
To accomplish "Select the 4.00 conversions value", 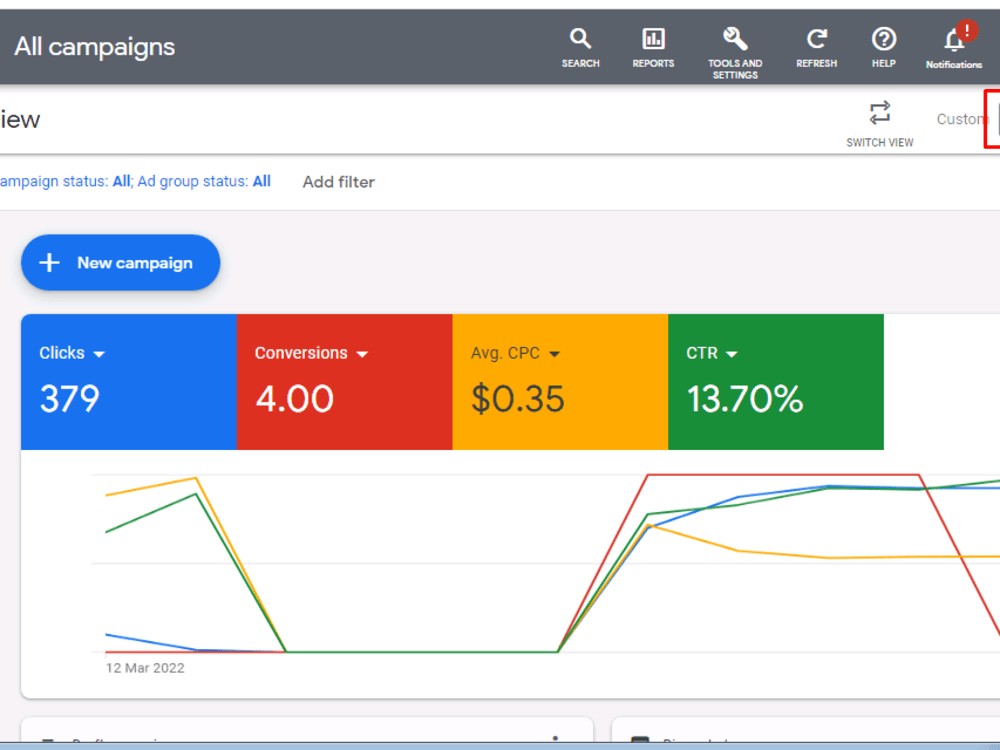I will tap(295, 399).
